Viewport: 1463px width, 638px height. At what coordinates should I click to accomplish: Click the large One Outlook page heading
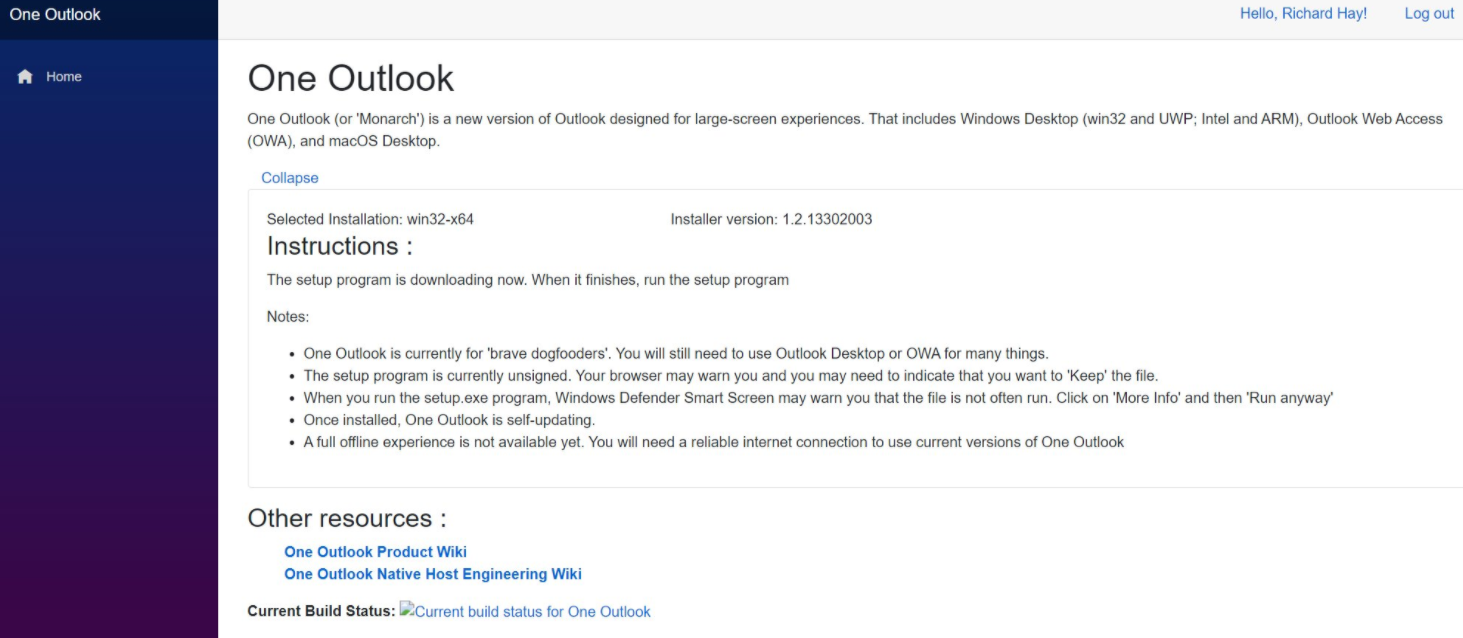click(x=350, y=78)
